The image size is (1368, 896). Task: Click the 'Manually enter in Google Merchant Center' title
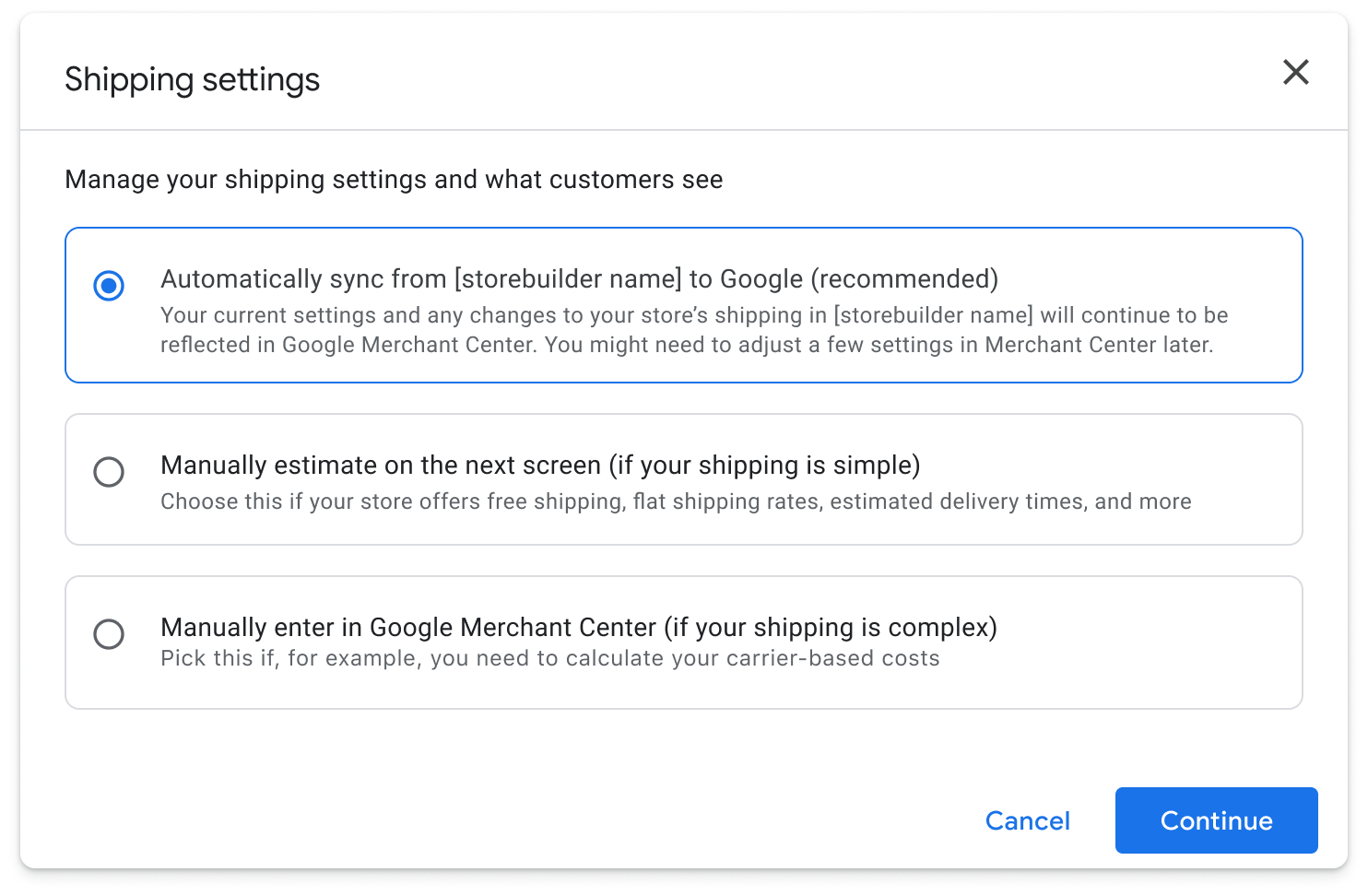point(407,628)
